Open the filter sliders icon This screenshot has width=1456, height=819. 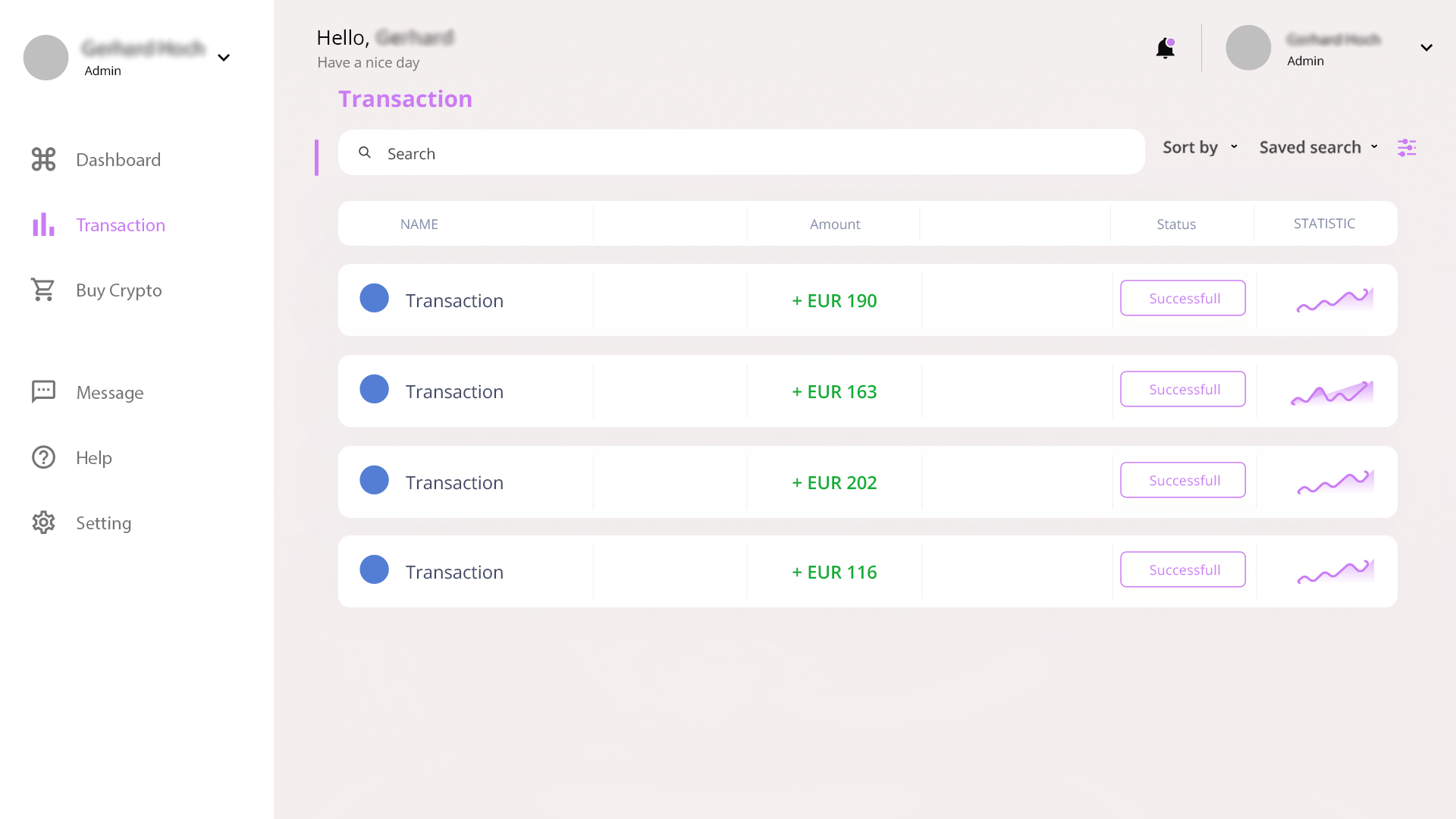pyautogui.click(x=1407, y=148)
